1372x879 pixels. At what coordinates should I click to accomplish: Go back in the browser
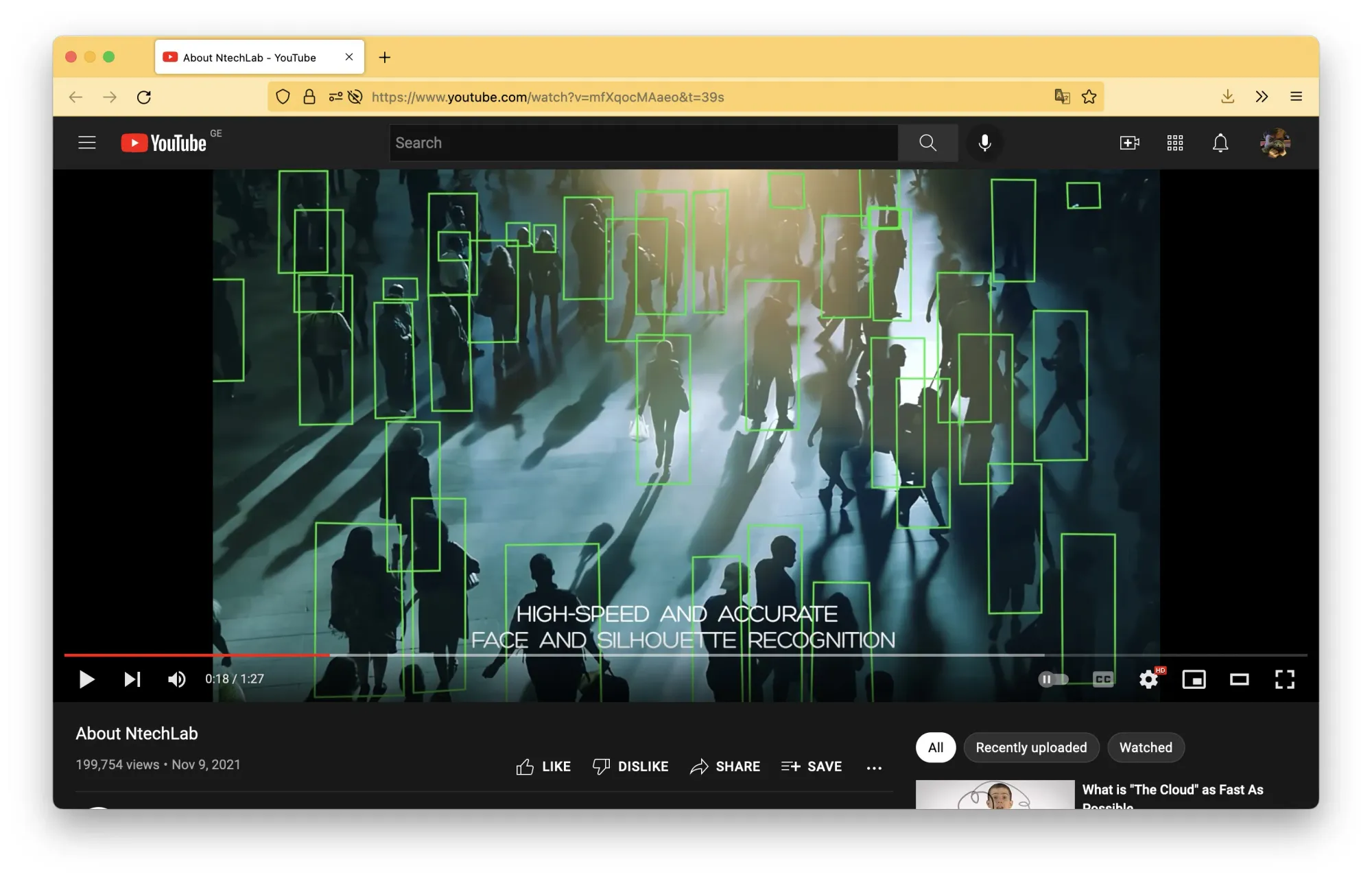(x=75, y=97)
